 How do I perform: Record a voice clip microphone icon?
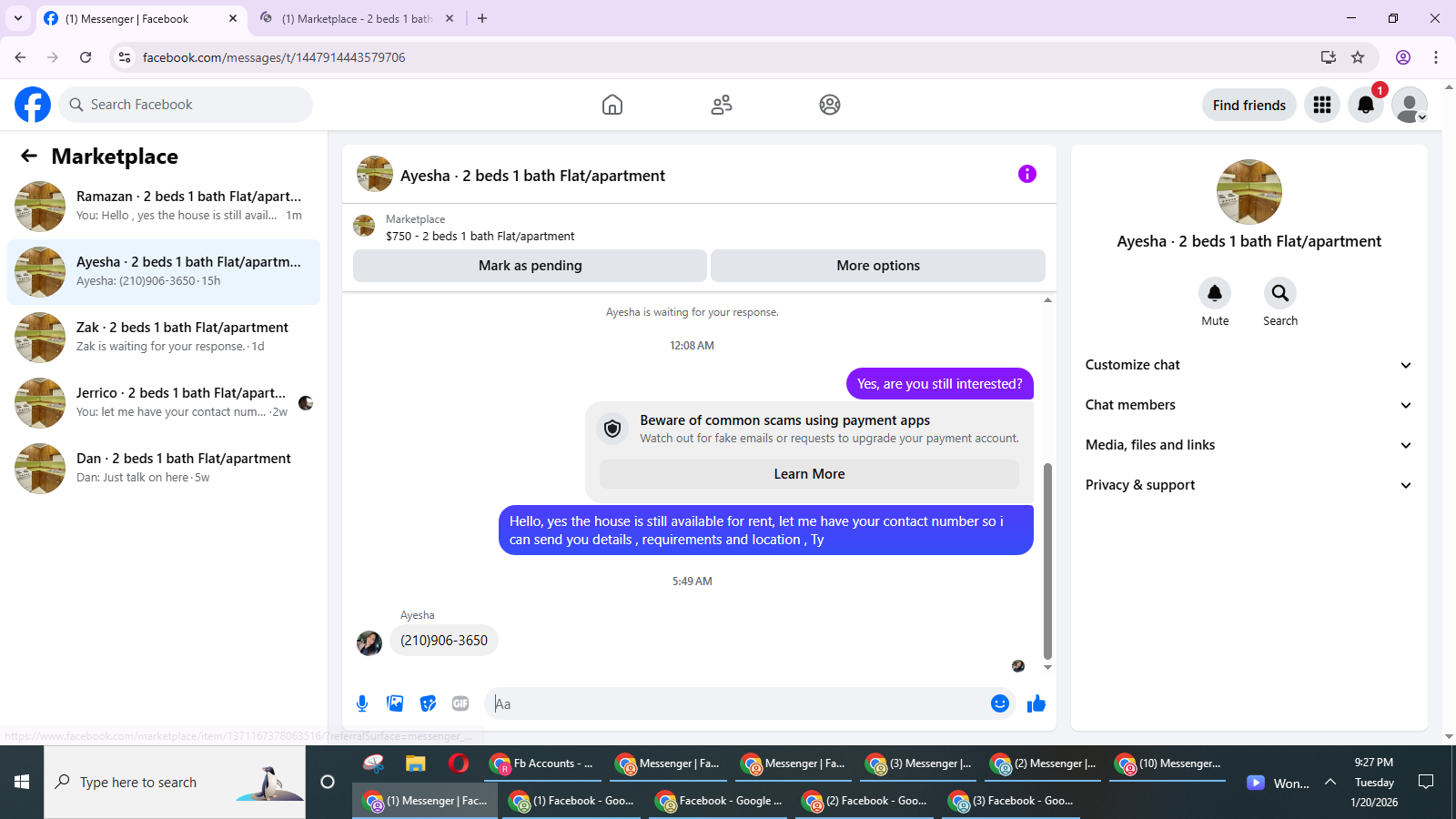click(362, 703)
